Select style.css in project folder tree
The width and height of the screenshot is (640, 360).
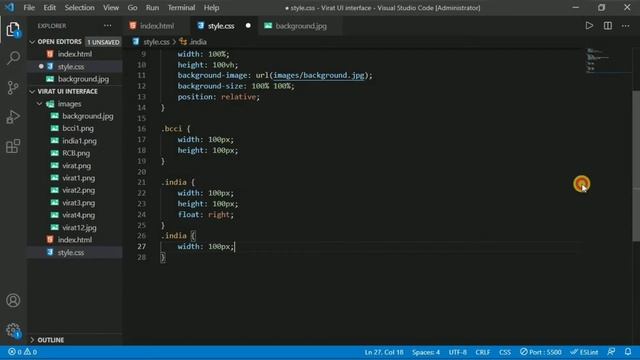(75, 252)
